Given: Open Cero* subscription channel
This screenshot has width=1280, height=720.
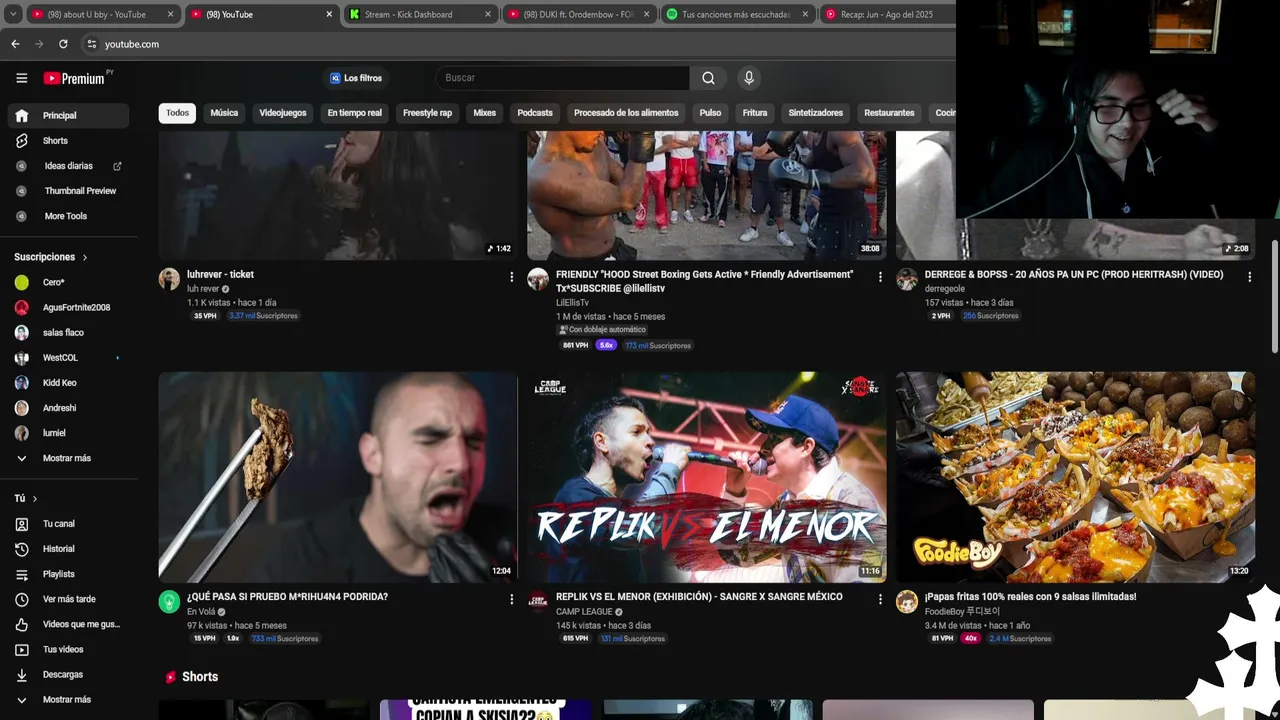Looking at the screenshot, I should [x=68, y=283].
